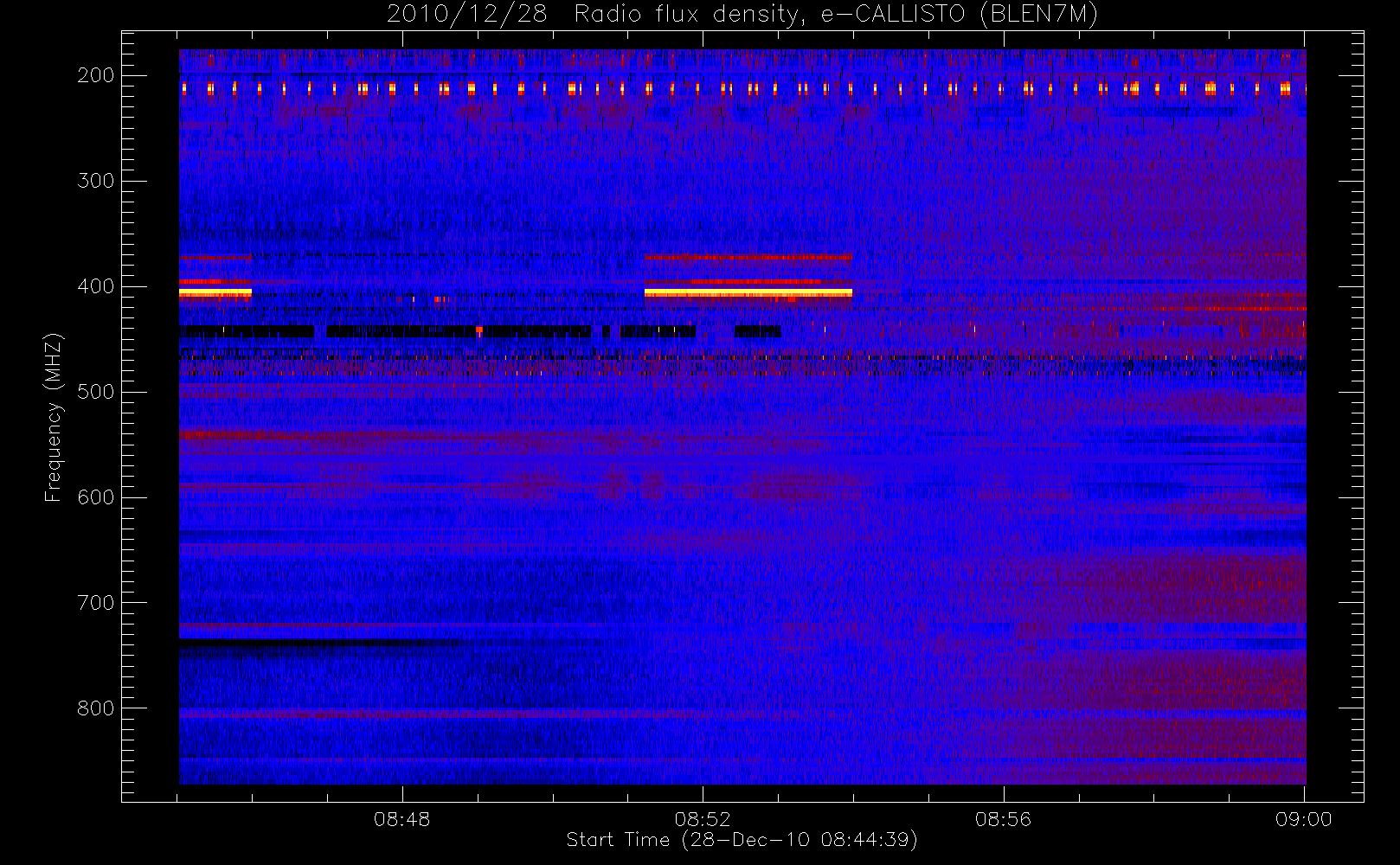Click the '600' frequency tick label
This screenshot has height=865, width=1400.
pyautogui.click(x=96, y=497)
